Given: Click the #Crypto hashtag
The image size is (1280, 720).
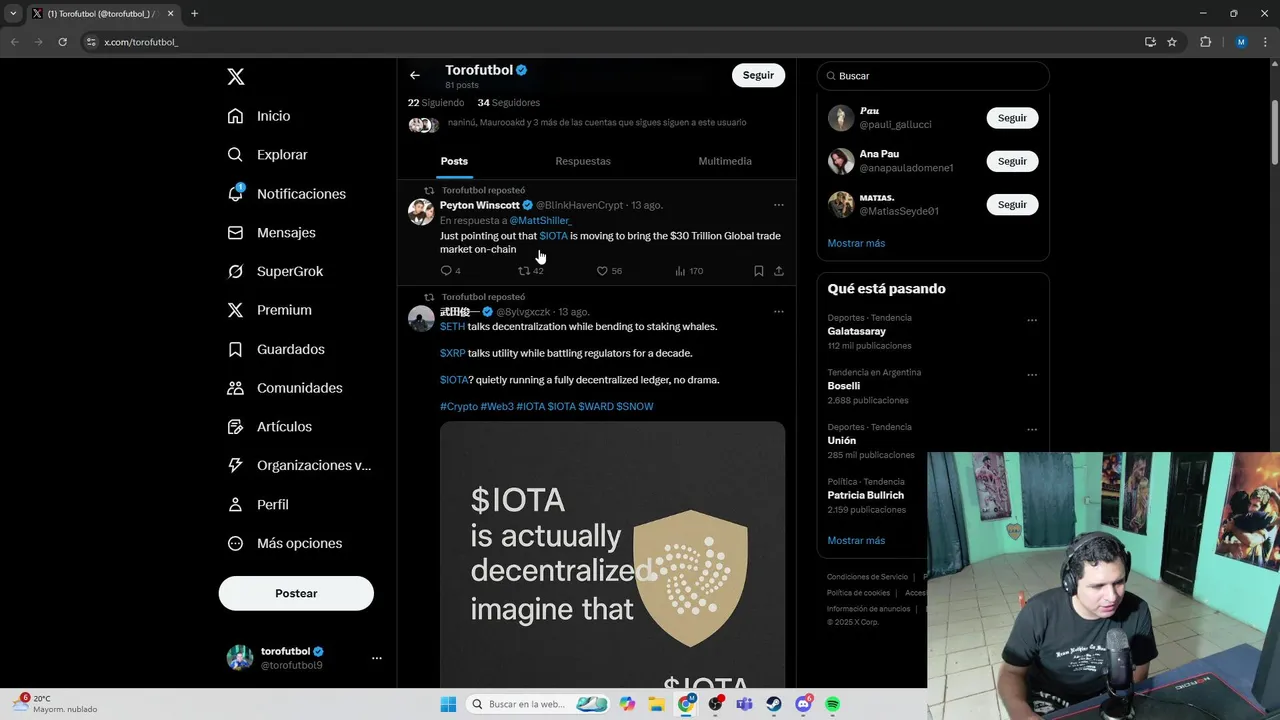Looking at the screenshot, I should click(x=459, y=407).
